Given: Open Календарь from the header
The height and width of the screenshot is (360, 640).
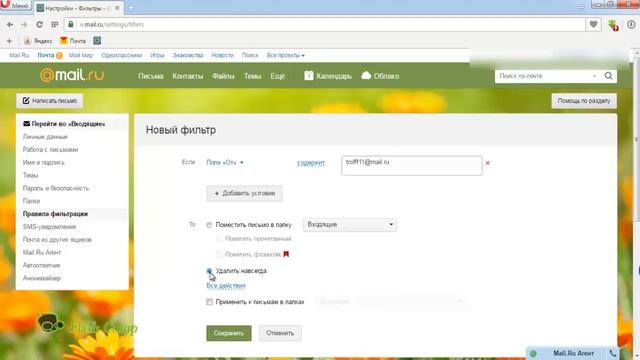Looking at the screenshot, I should coord(328,76).
